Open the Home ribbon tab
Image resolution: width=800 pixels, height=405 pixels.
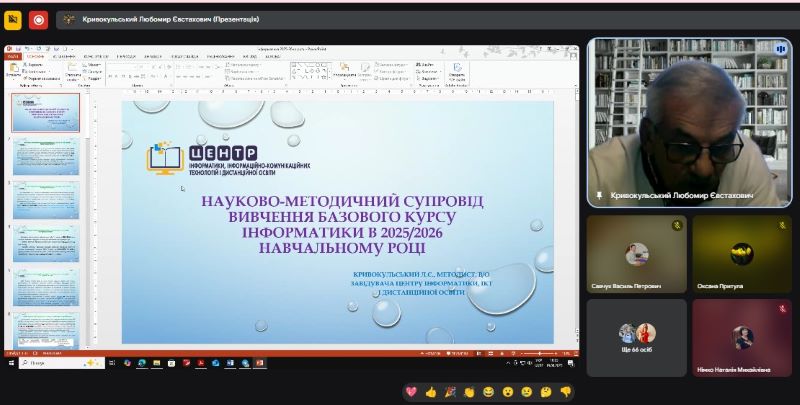[35, 56]
